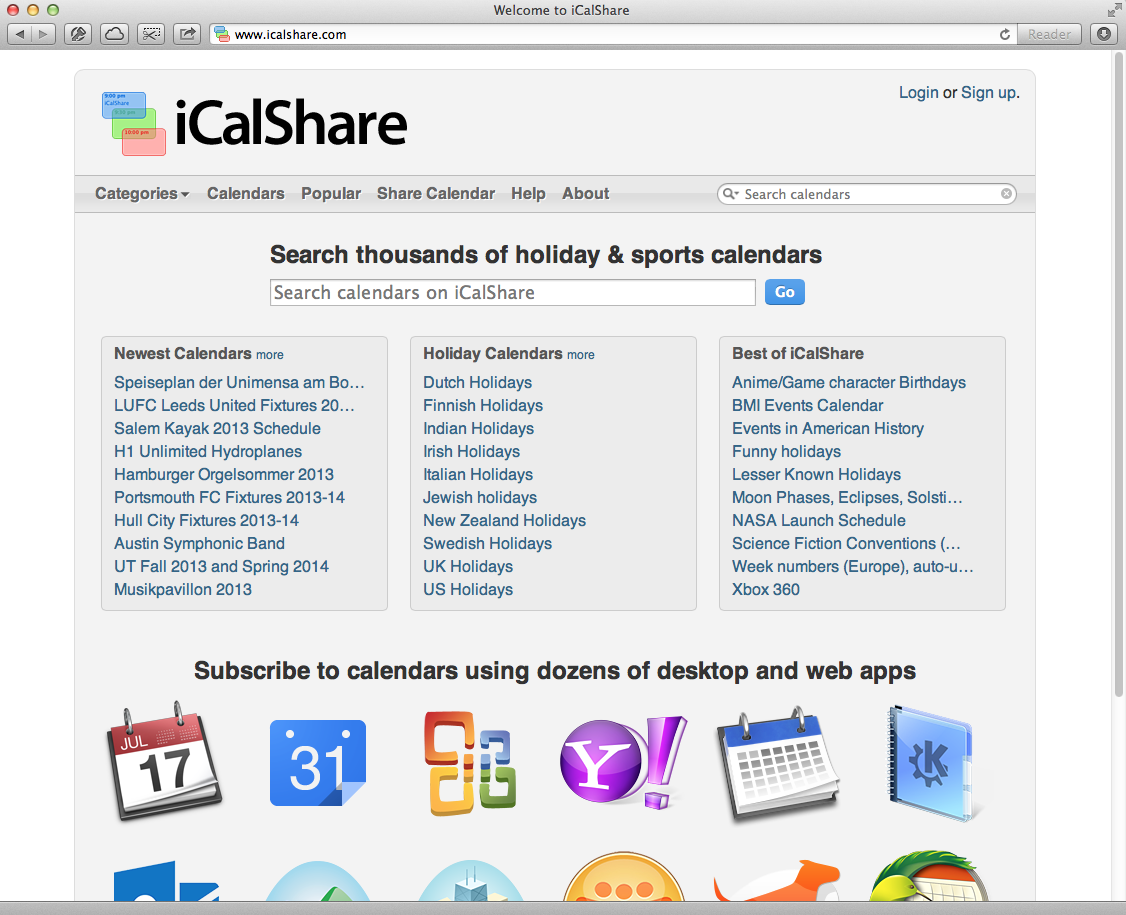Open Dutch Holidays link
This screenshot has height=915, width=1126.
478,382
